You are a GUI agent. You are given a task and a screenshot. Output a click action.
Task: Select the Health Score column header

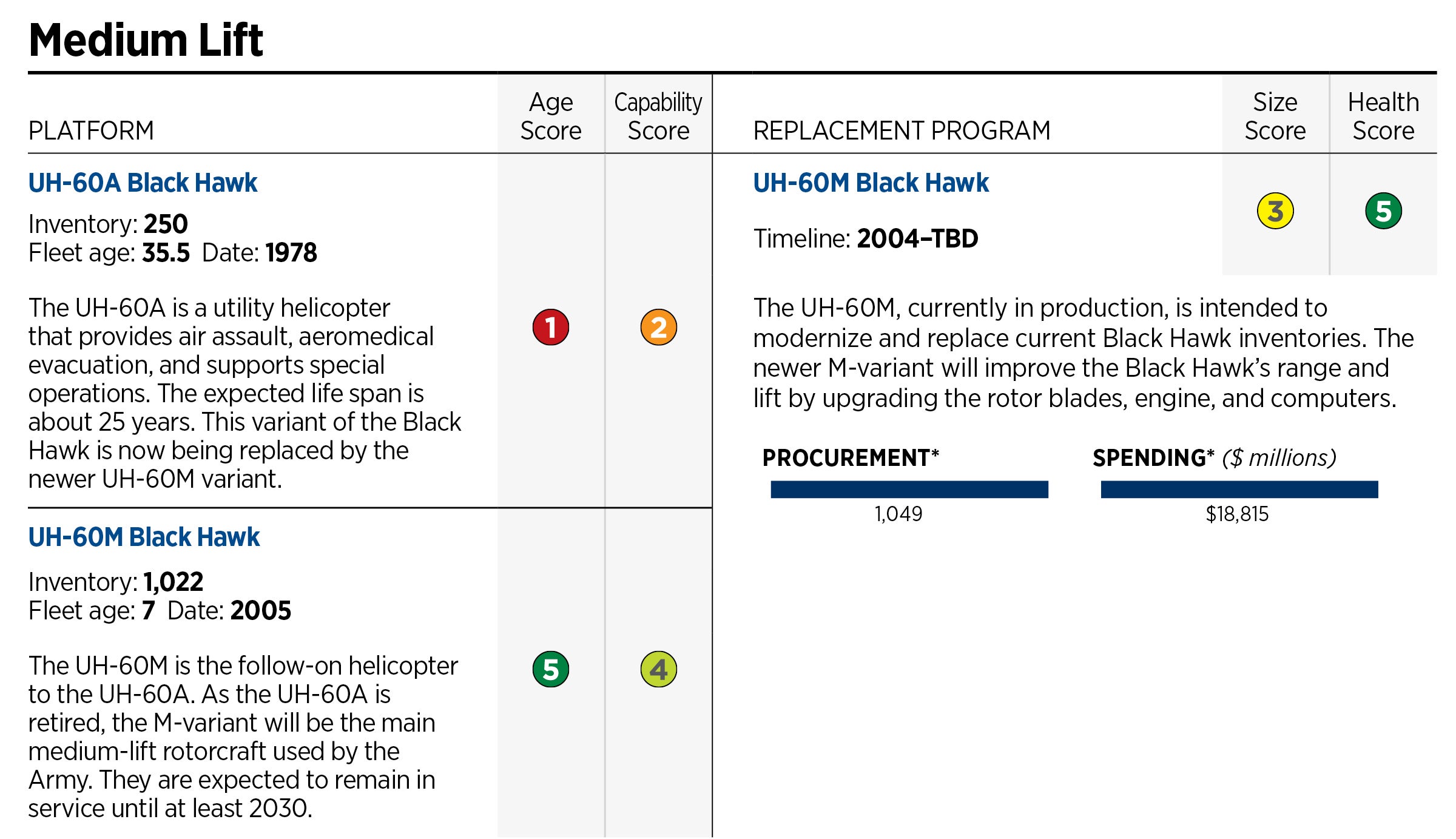click(x=1383, y=116)
